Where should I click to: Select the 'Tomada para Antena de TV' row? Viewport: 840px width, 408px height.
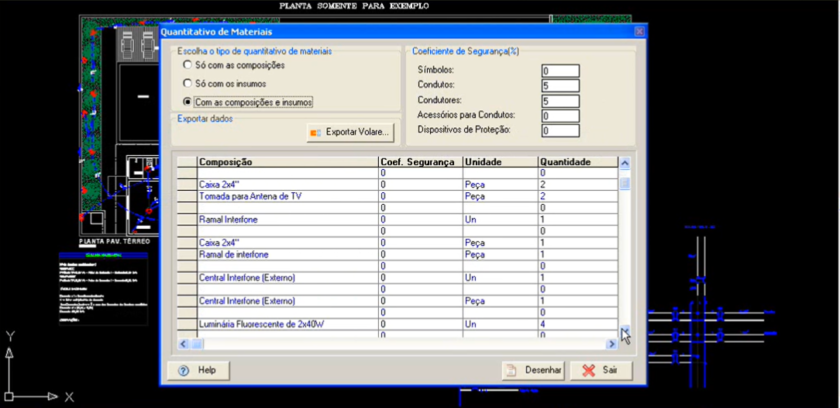pos(287,196)
